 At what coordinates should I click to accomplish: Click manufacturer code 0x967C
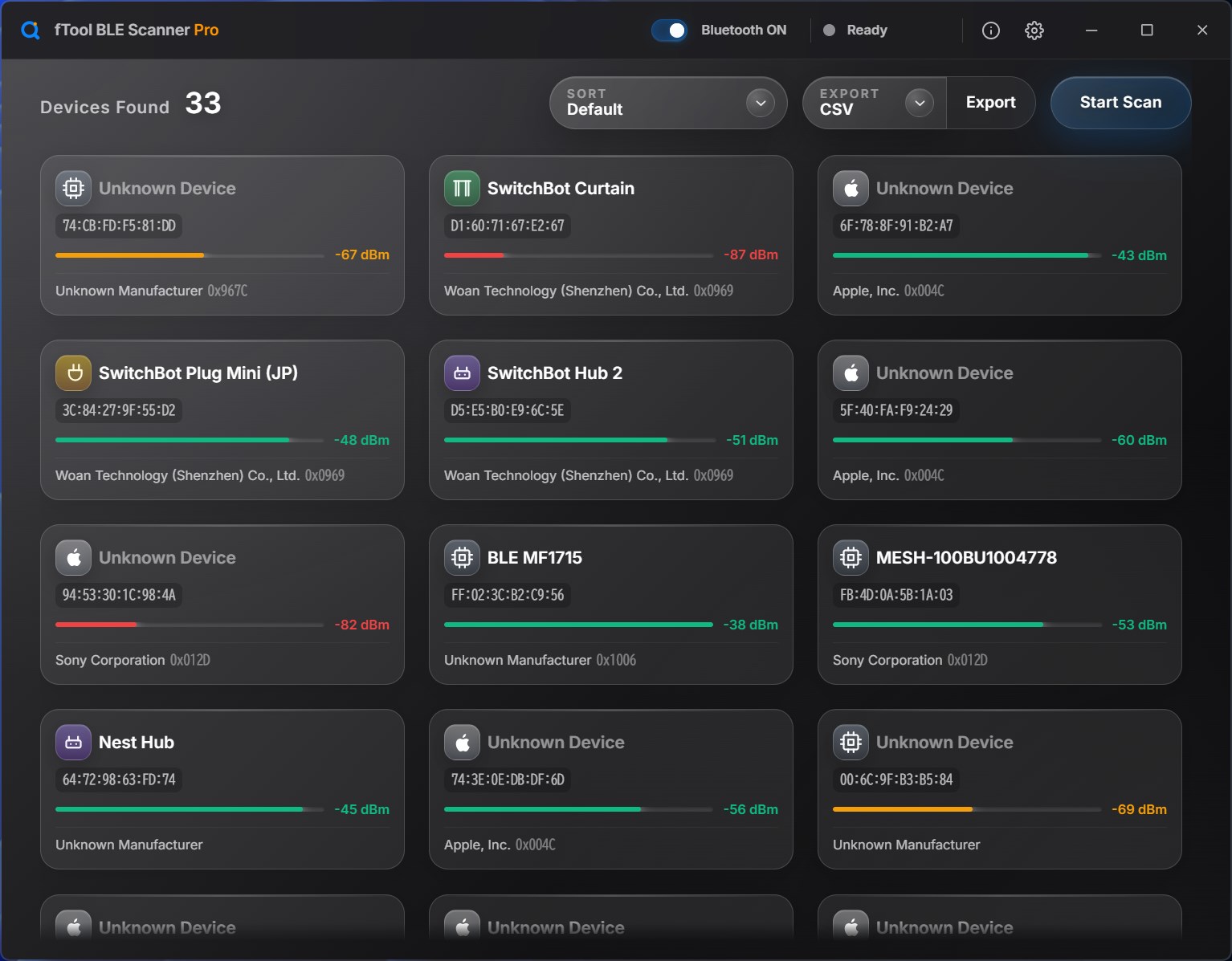click(227, 291)
